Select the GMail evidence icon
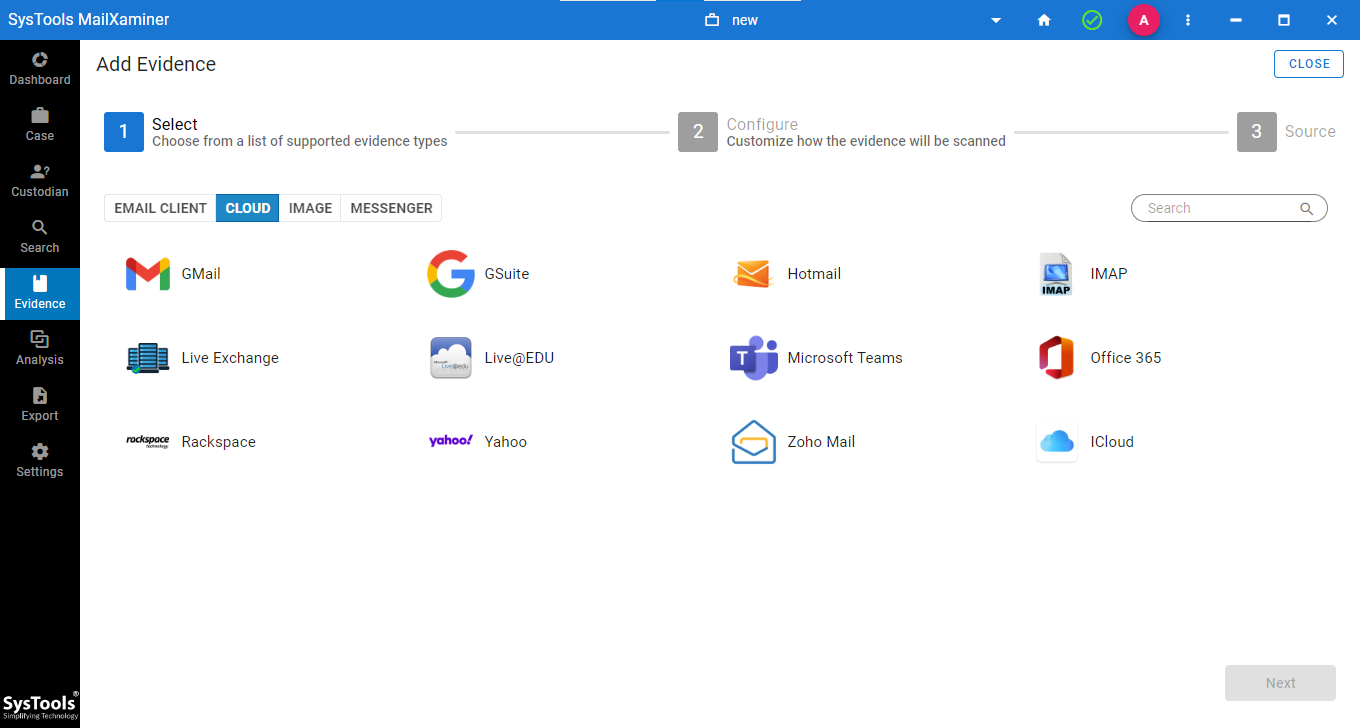 [x=148, y=274]
